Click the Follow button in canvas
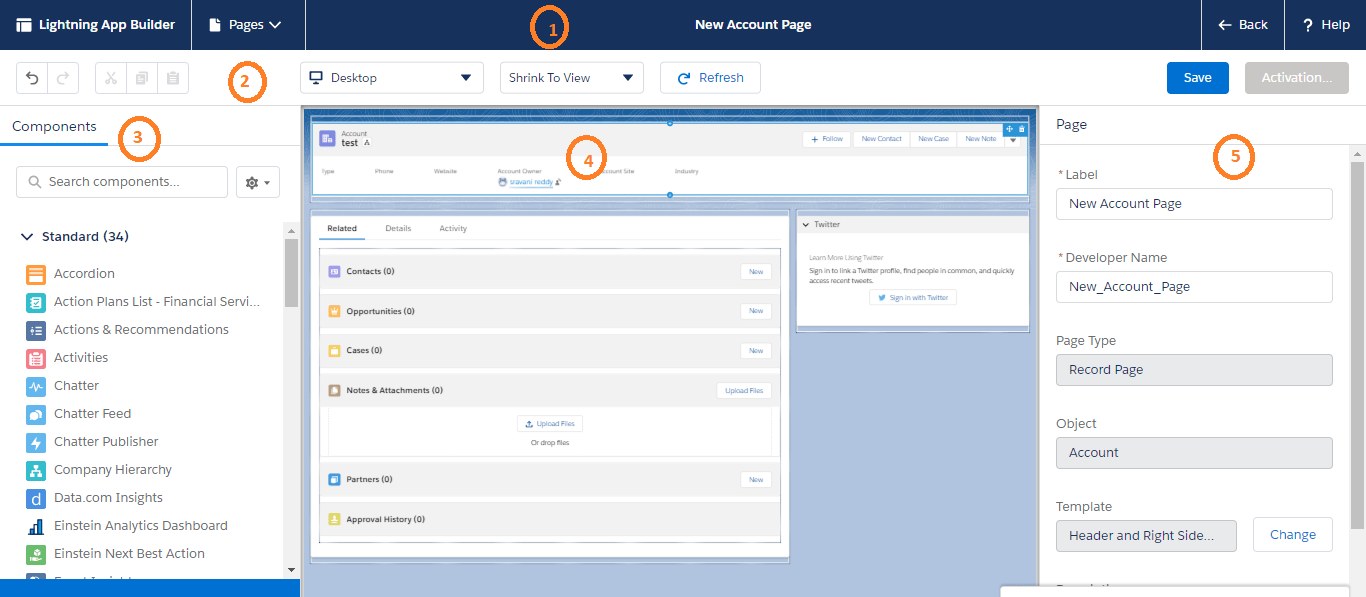The image size is (1366, 597). click(827, 139)
